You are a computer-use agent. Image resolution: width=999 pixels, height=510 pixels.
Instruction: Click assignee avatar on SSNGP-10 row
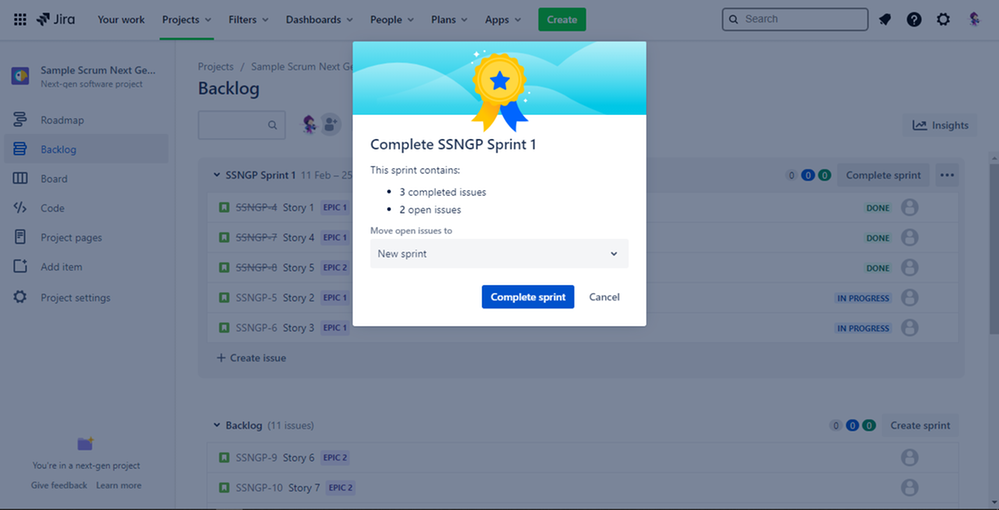coord(910,488)
